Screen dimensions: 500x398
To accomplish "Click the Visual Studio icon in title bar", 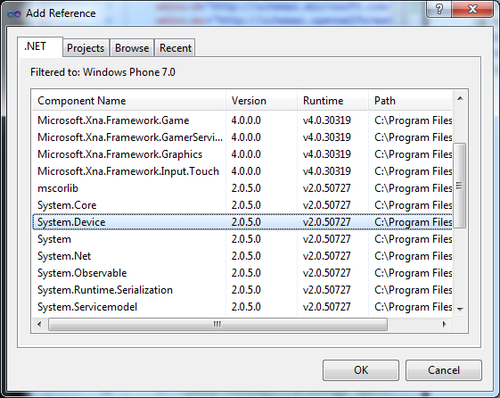I will (14, 14).
